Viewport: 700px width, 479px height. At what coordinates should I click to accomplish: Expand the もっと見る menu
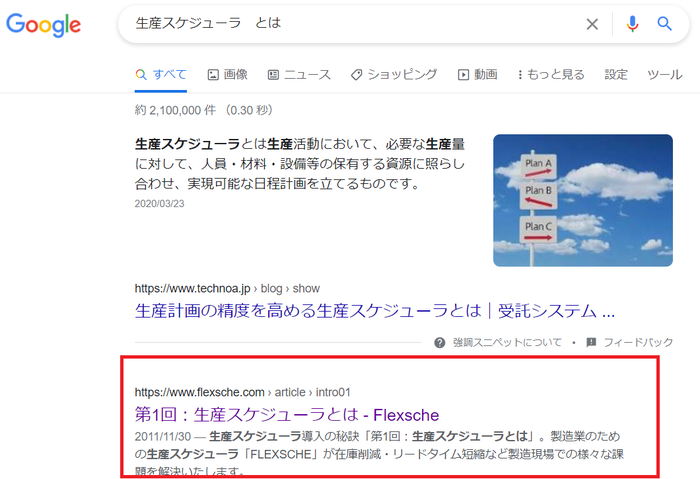click(x=550, y=74)
